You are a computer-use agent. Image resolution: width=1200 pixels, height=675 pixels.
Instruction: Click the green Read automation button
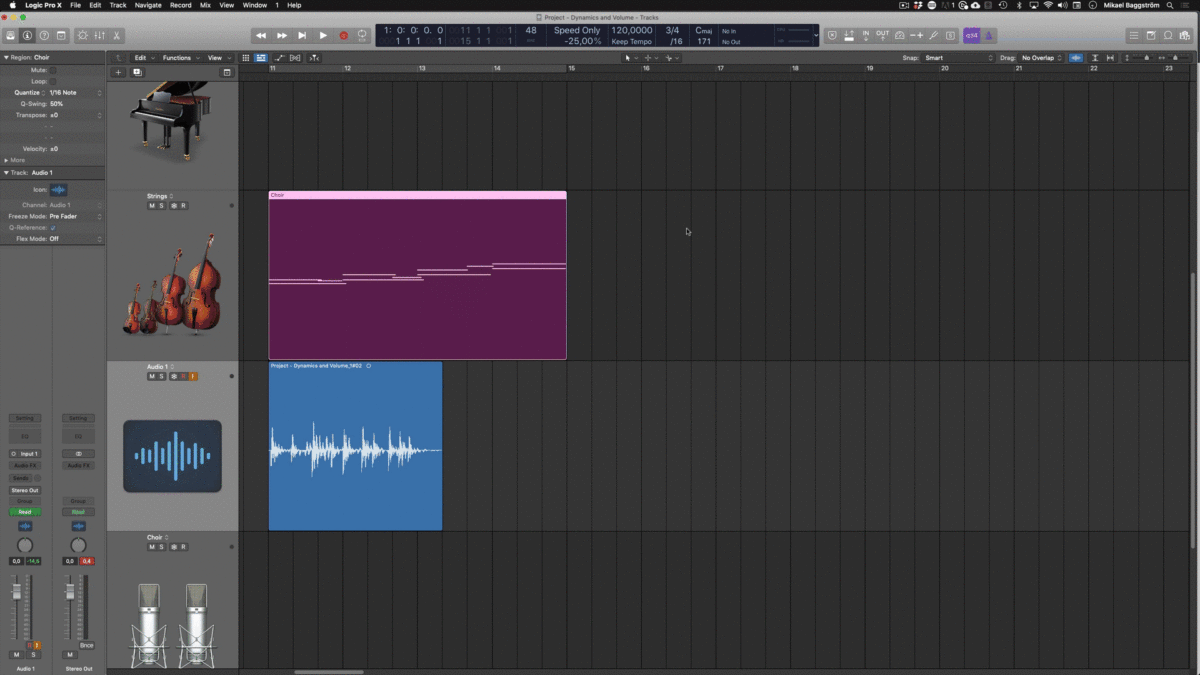(x=24, y=511)
